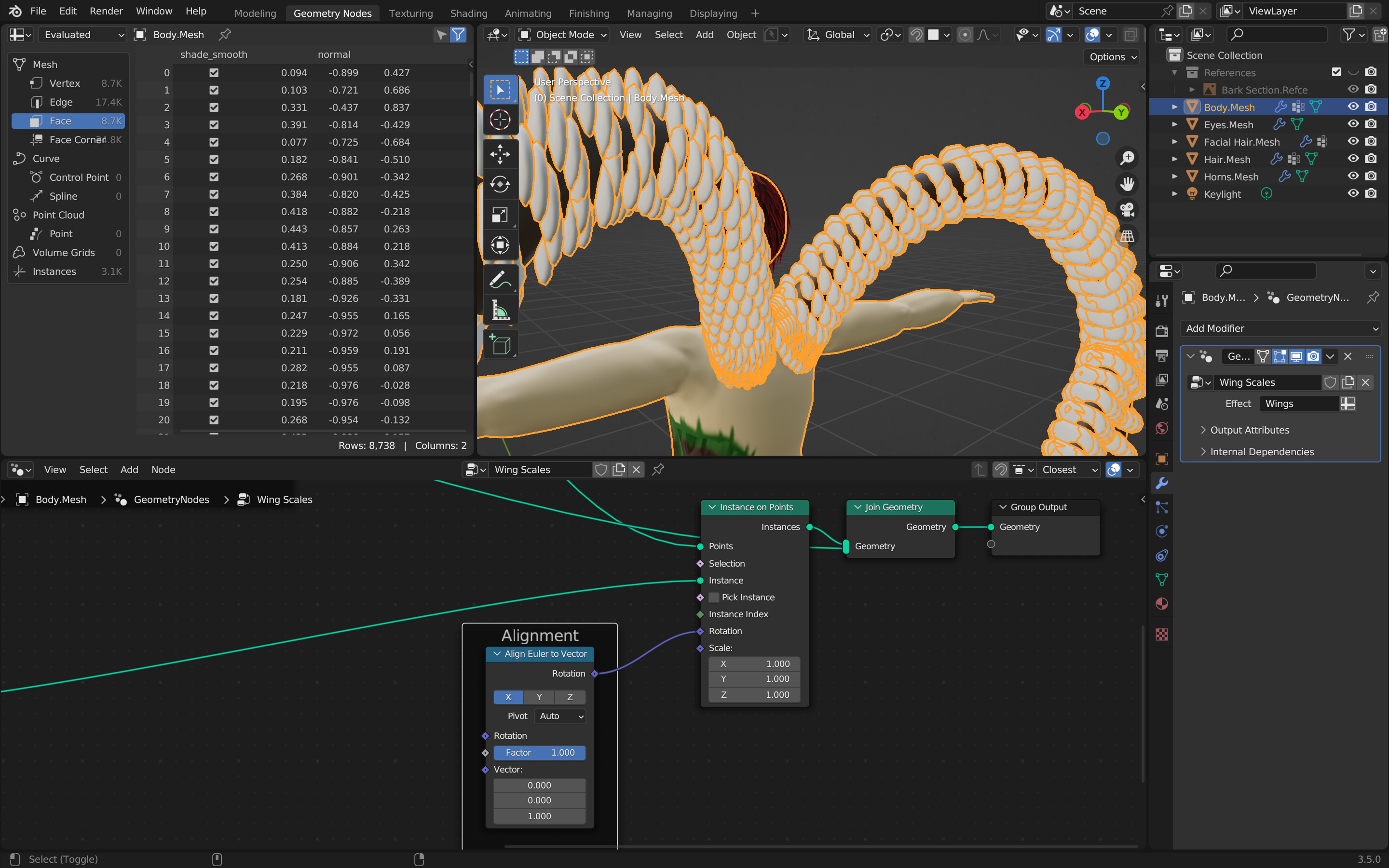Switch to the Modeling workspace tab

pyautogui.click(x=255, y=13)
